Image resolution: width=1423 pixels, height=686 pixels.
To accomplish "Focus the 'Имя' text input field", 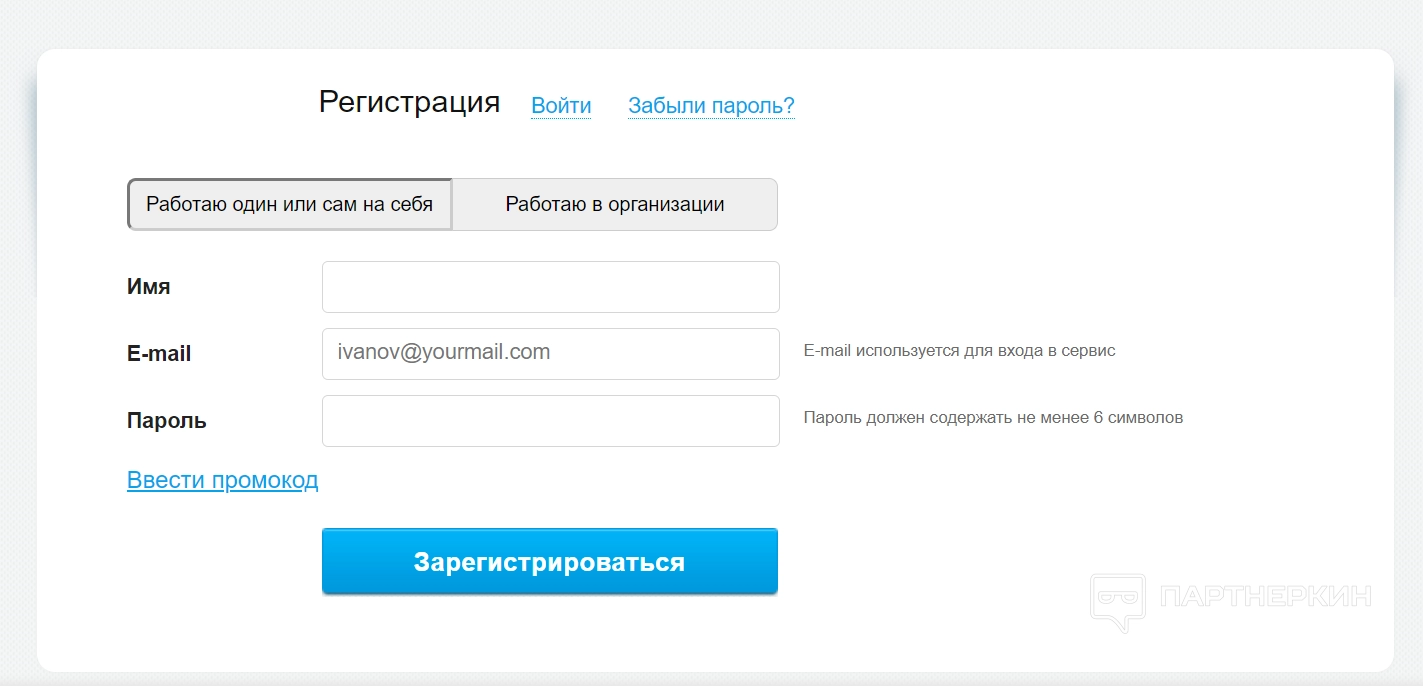I will point(550,287).
